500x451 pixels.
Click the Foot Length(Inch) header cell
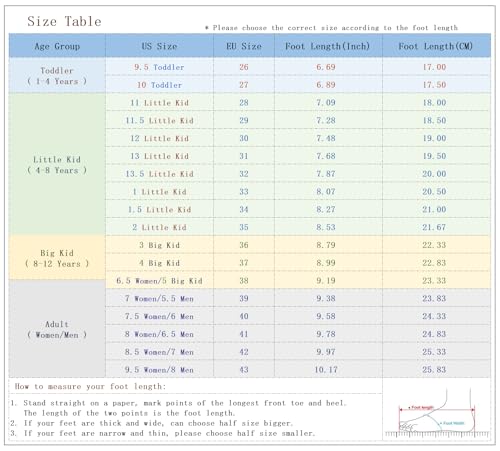point(328,46)
